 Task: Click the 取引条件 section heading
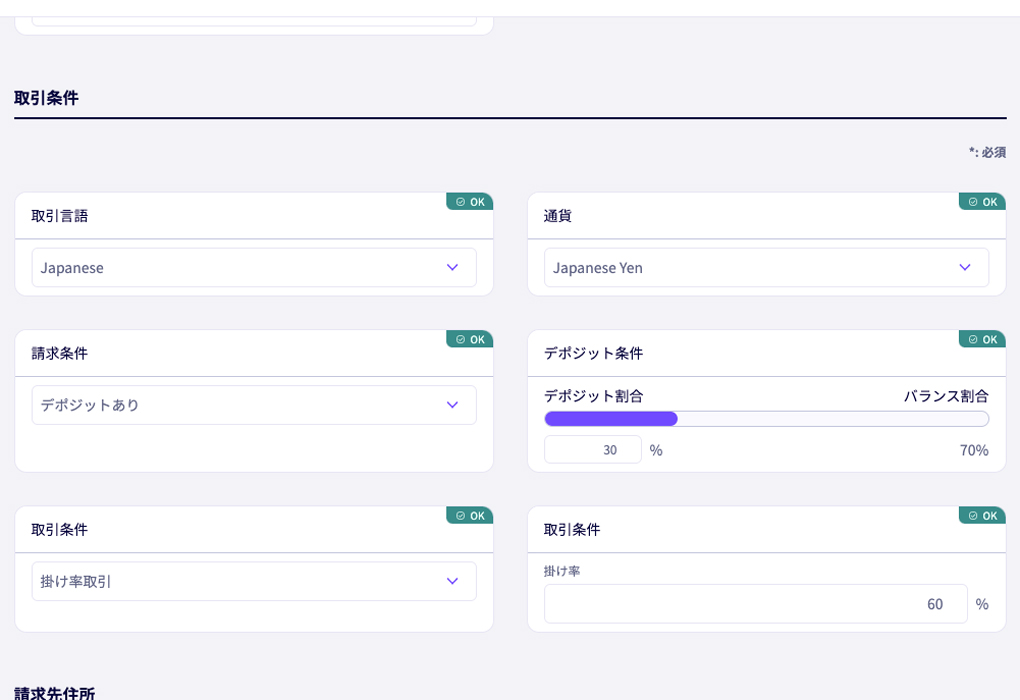tap(46, 98)
